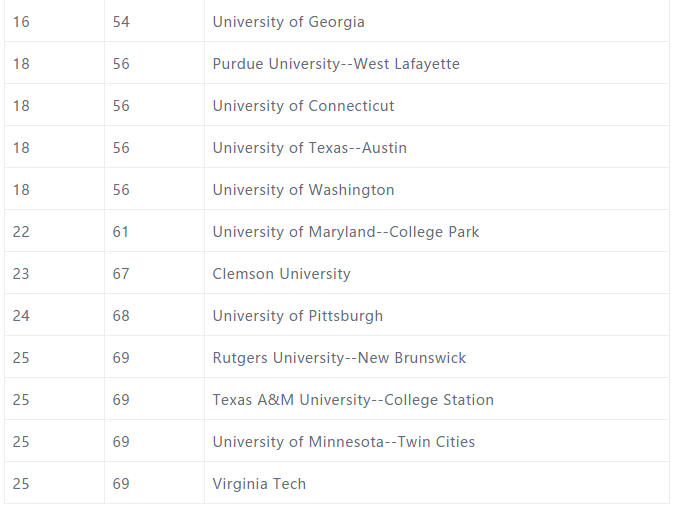Select the University of Pittsburgh row
The image size is (674, 509).
point(337,316)
